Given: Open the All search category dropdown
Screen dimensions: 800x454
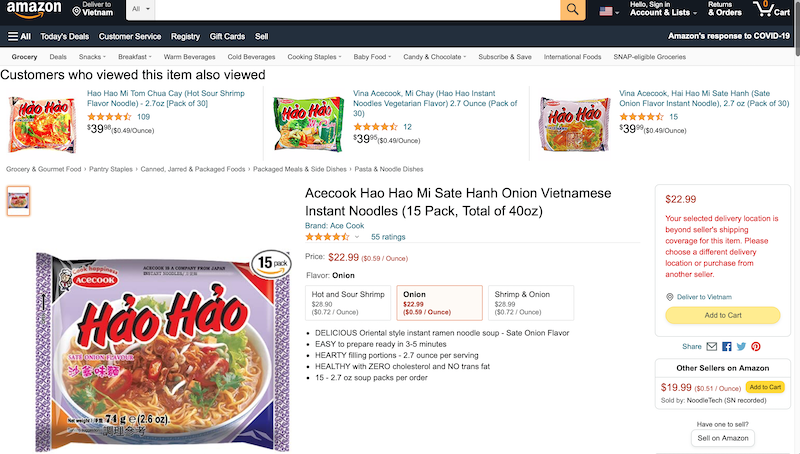Looking at the screenshot, I should point(142,10).
